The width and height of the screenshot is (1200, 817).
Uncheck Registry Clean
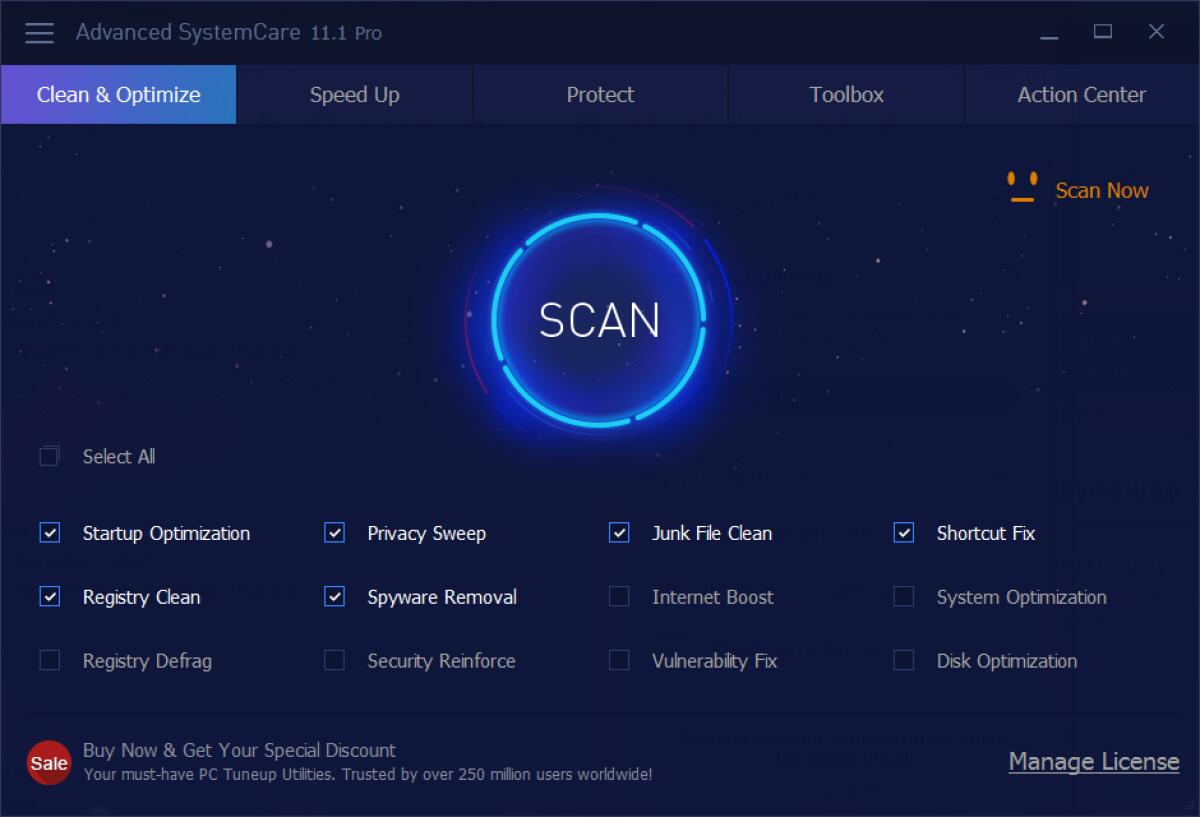(49, 597)
